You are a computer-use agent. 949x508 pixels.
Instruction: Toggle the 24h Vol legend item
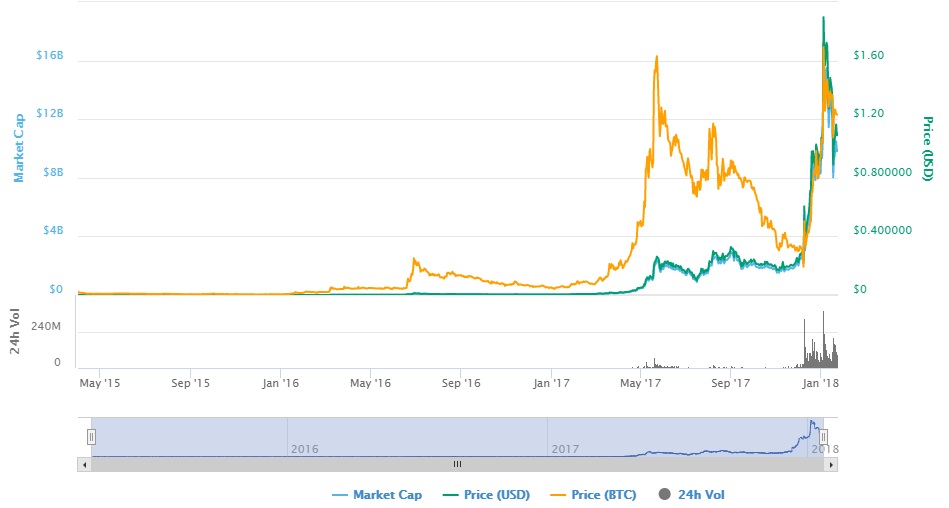[700, 495]
